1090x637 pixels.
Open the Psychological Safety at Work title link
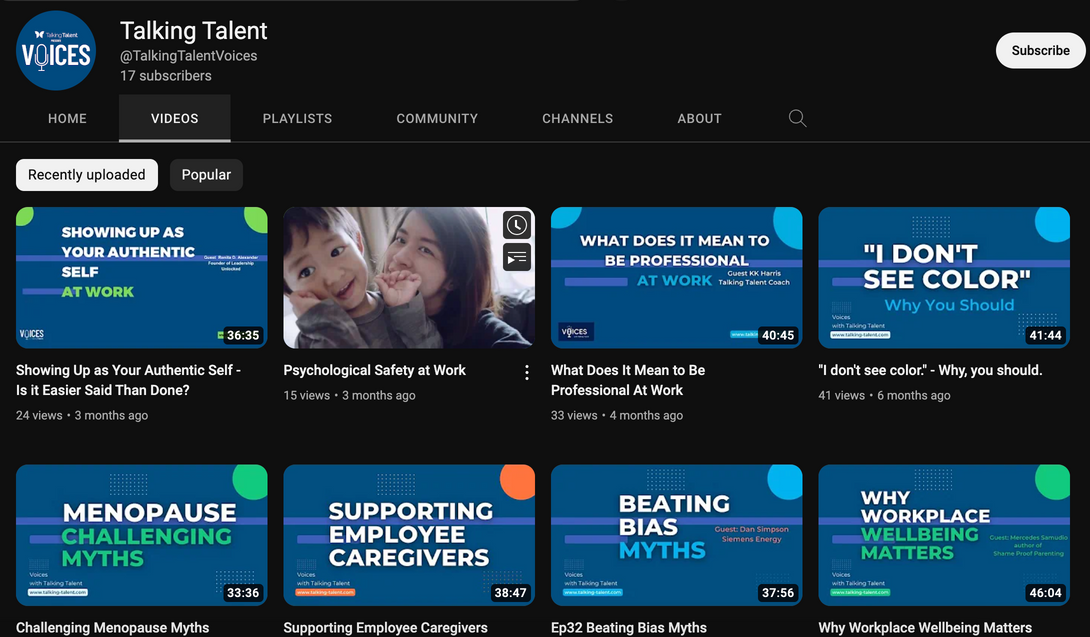pyautogui.click(x=375, y=370)
